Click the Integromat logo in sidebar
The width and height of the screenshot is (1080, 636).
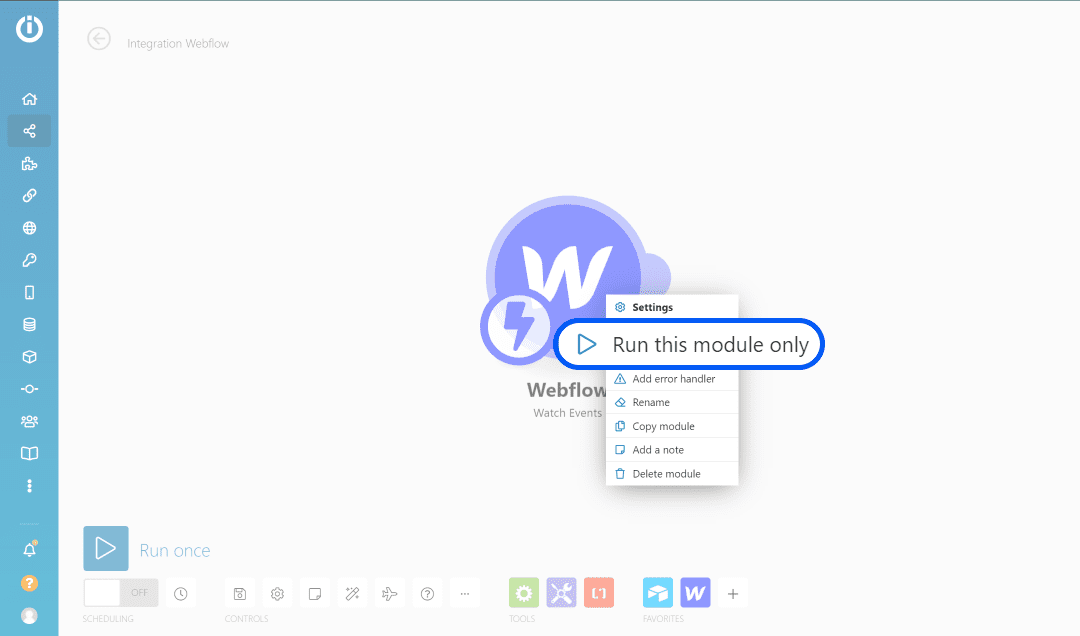30,29
